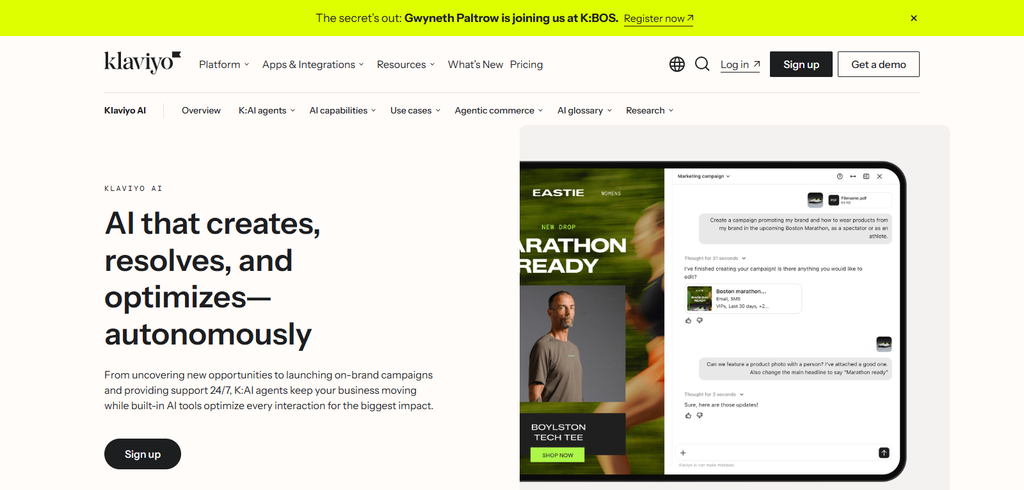Open Pricing page
This screenshot has width=1024, height=490.
[526, 64]
